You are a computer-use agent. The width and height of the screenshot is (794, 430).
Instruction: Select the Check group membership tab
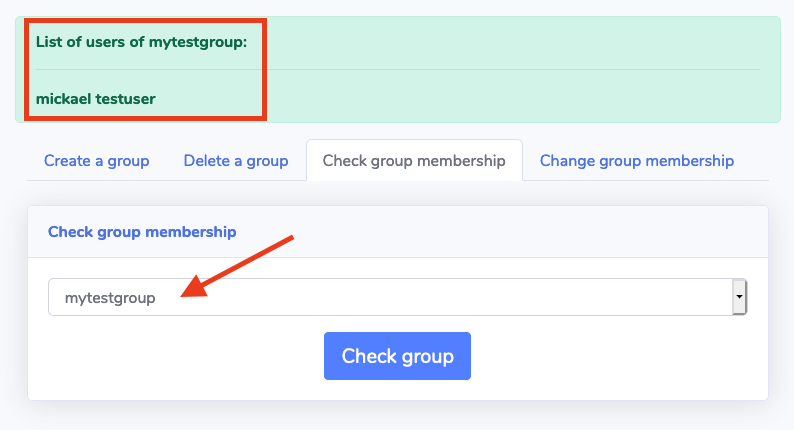414,160
